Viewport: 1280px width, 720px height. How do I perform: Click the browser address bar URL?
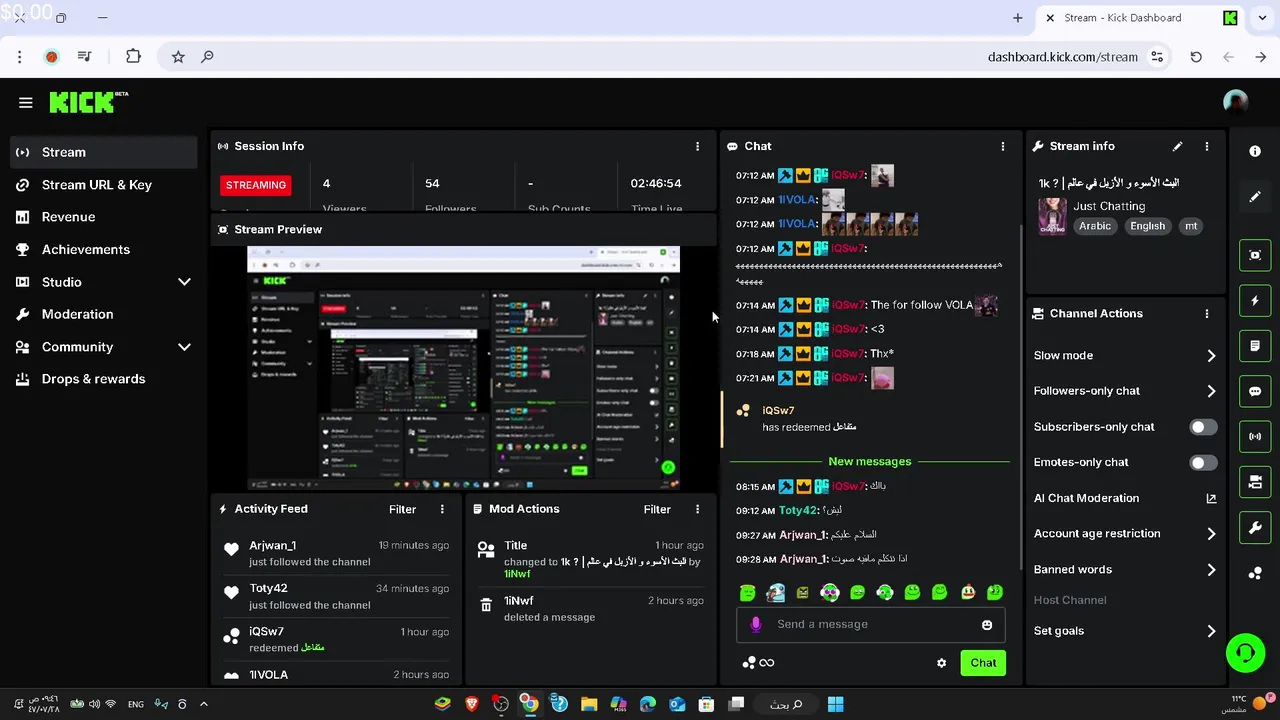click(x=1062, y=57)
